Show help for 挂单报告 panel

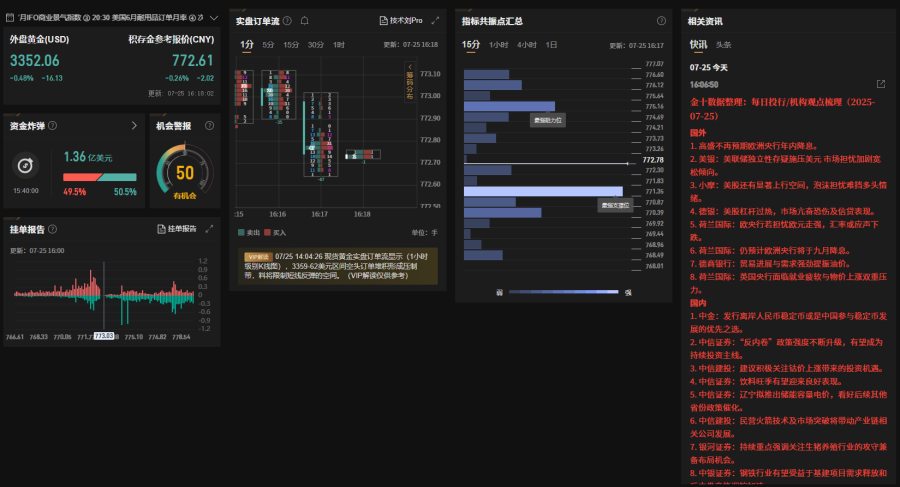click(x=53, y=229)
